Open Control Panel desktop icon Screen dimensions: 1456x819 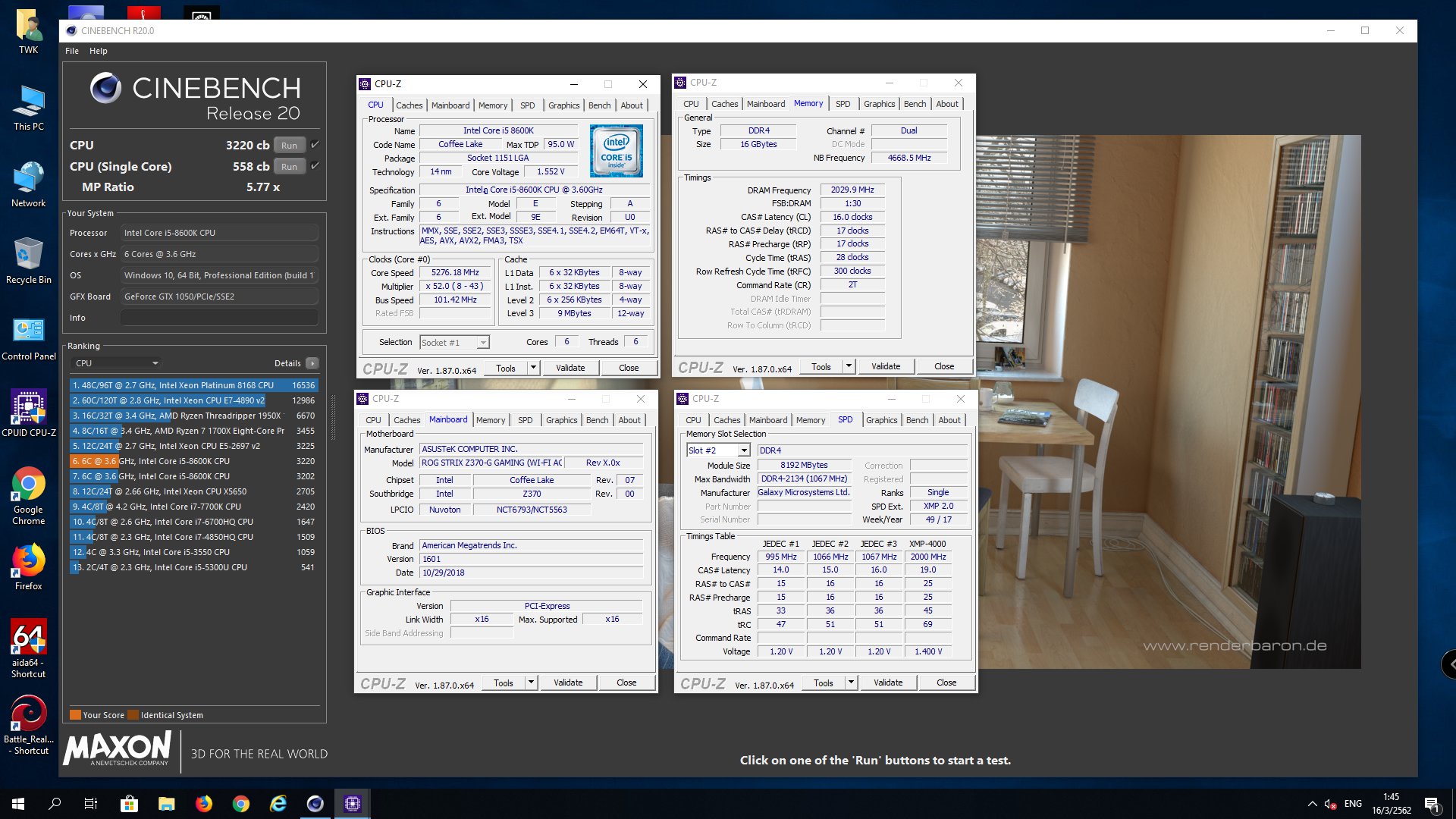tap(28, 338)
